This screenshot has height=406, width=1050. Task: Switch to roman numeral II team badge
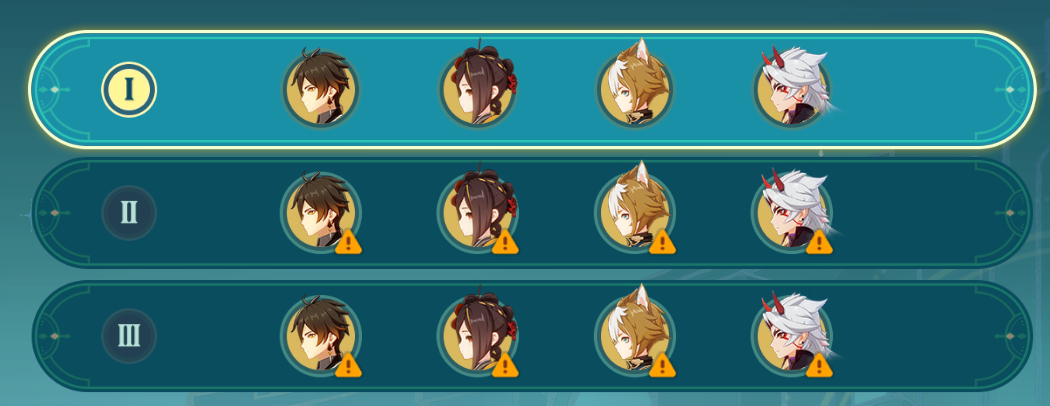coord(129,213)
